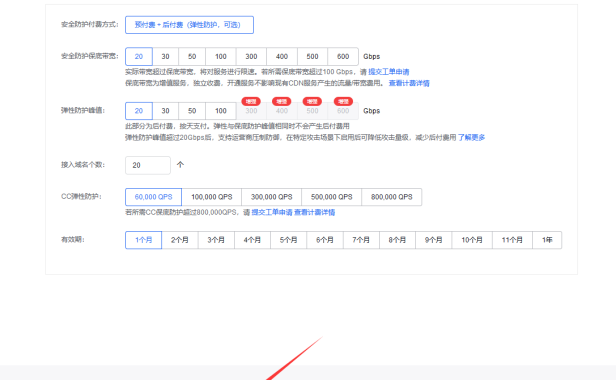Screen dimensions: 616x380
Task: Select 500,000 QPS CC elastic protection
Action: pyautogui.click(x=332, y=197)
